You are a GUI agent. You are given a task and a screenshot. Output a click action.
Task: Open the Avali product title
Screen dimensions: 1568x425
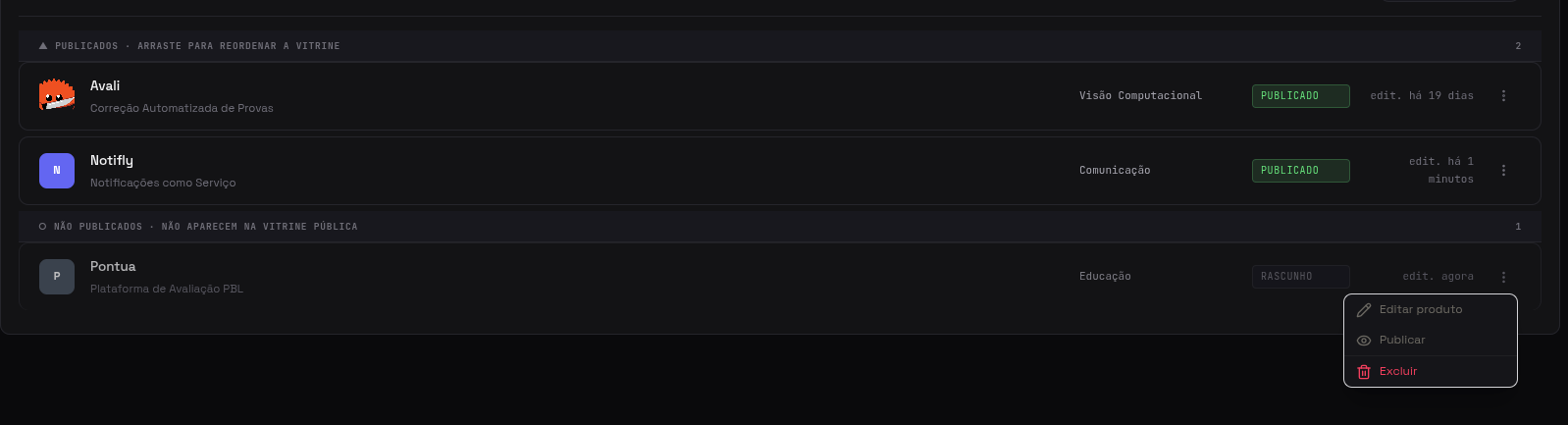point(105,85)
